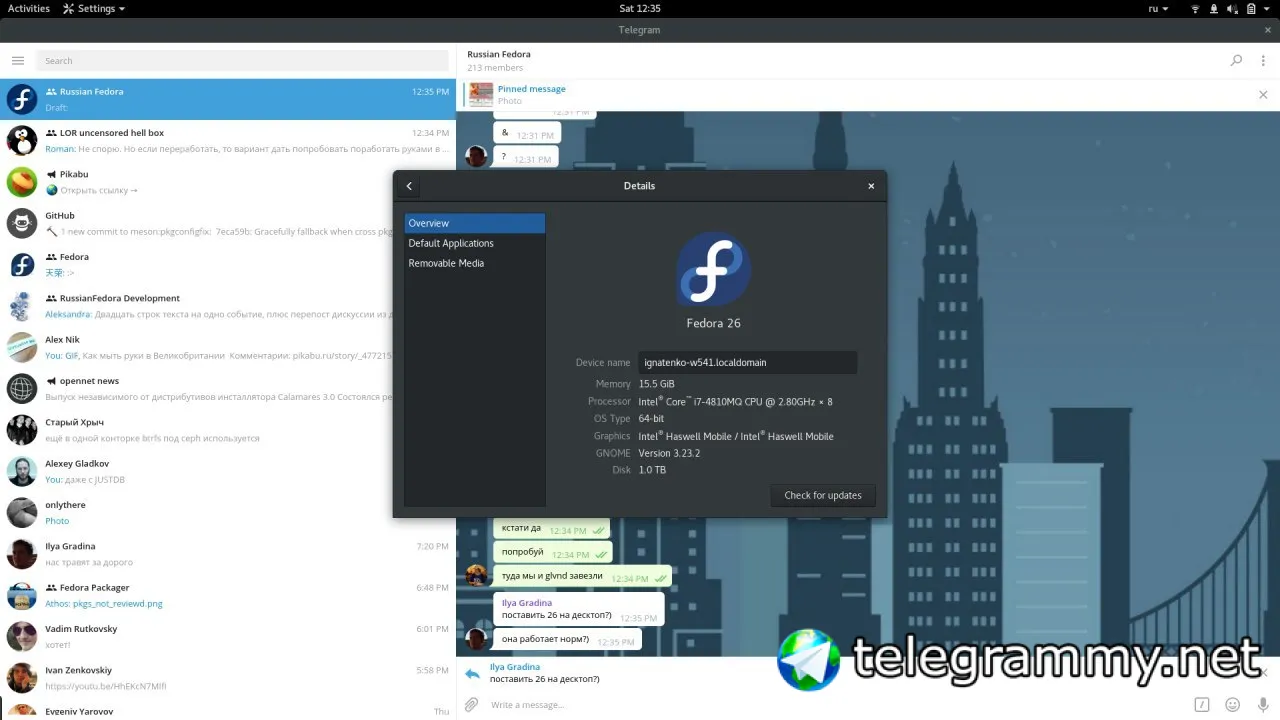Image resolution: width=1280 pixels, height=720 pixels.
Task: Click the Fedora logo in Details
Action: pos(713,268)
